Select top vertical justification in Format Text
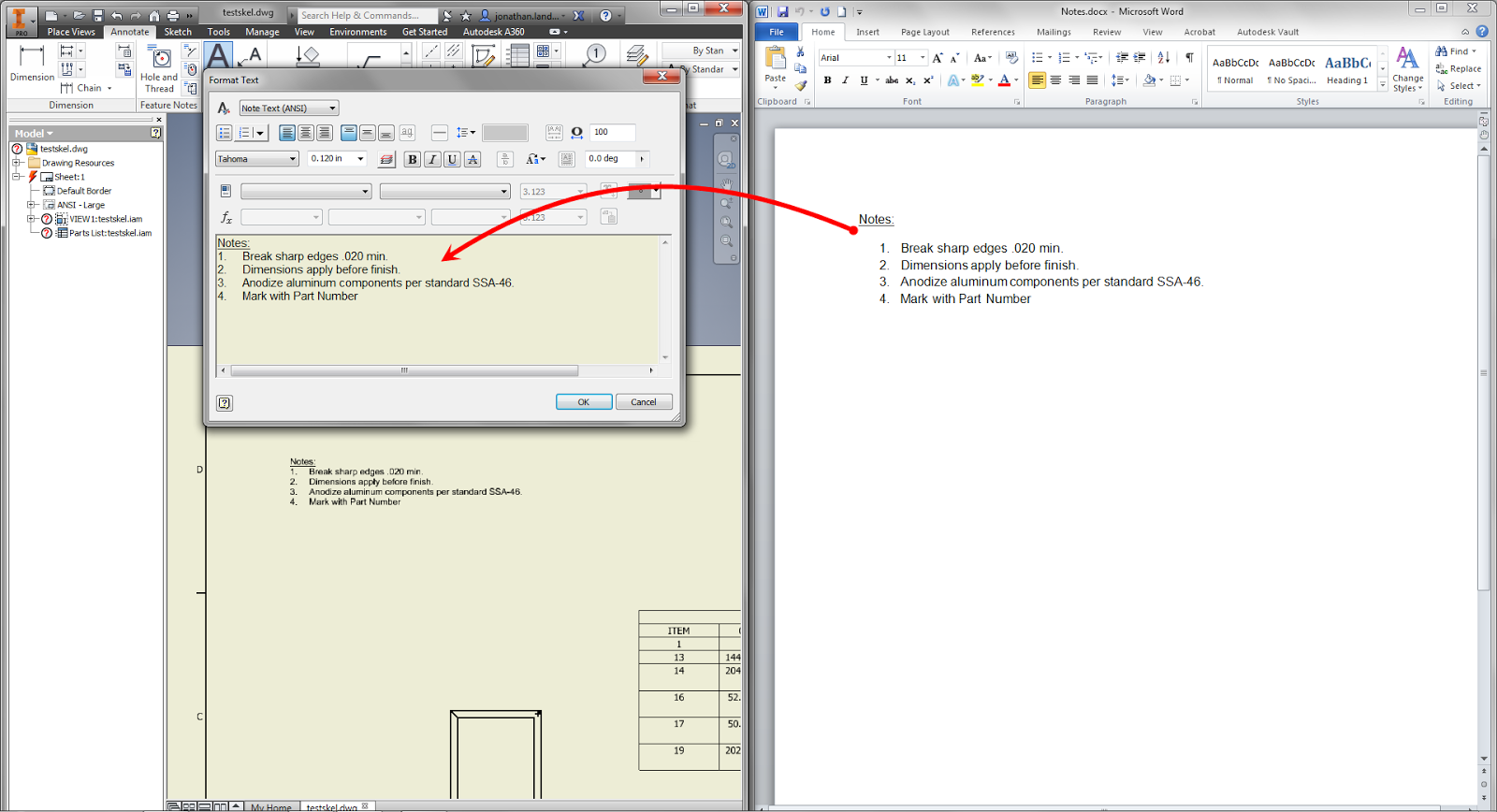This screenshot has width=1497, height=812. (x=349, y=133)
